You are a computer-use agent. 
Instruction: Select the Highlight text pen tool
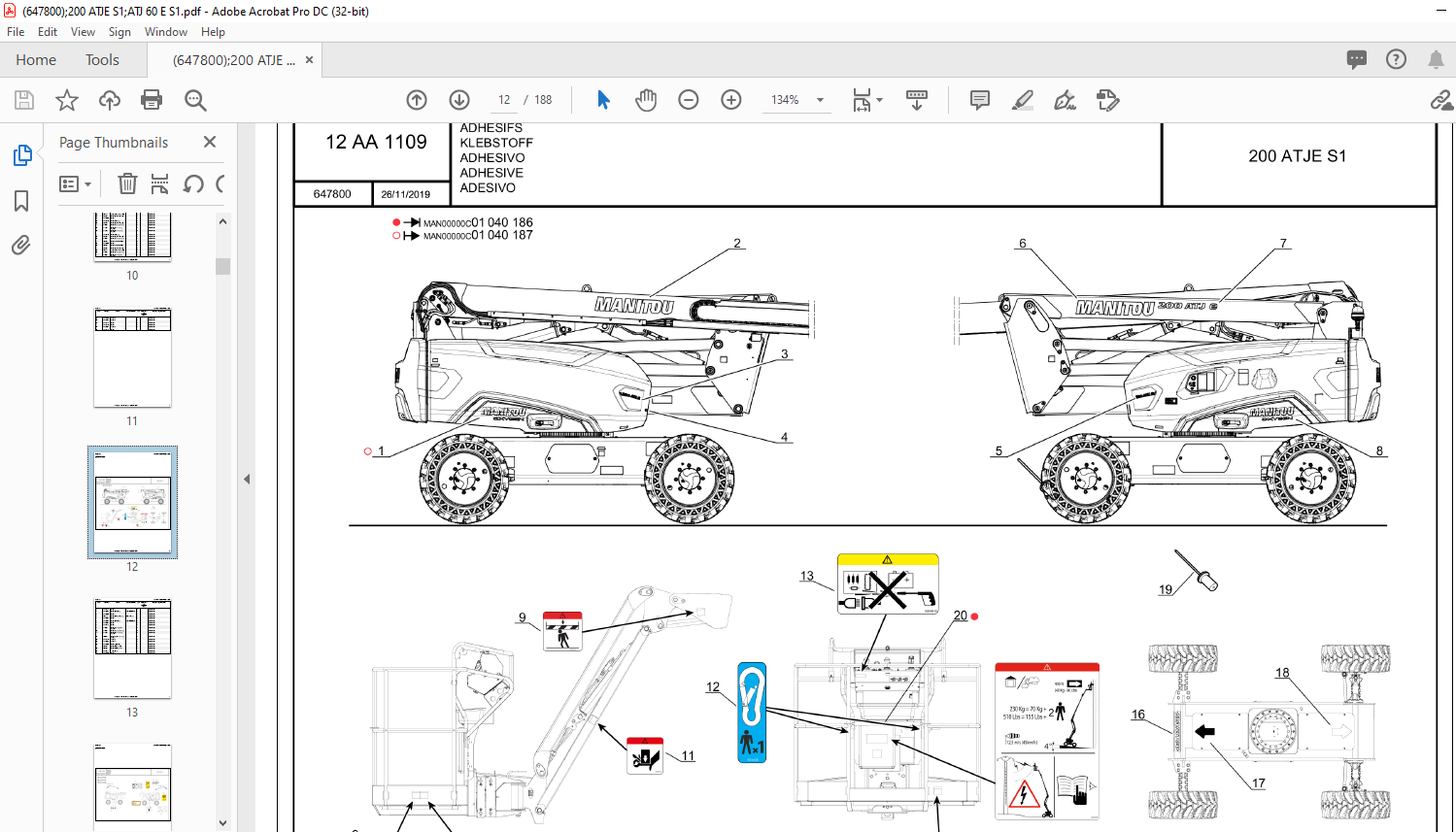(1023, 100)
